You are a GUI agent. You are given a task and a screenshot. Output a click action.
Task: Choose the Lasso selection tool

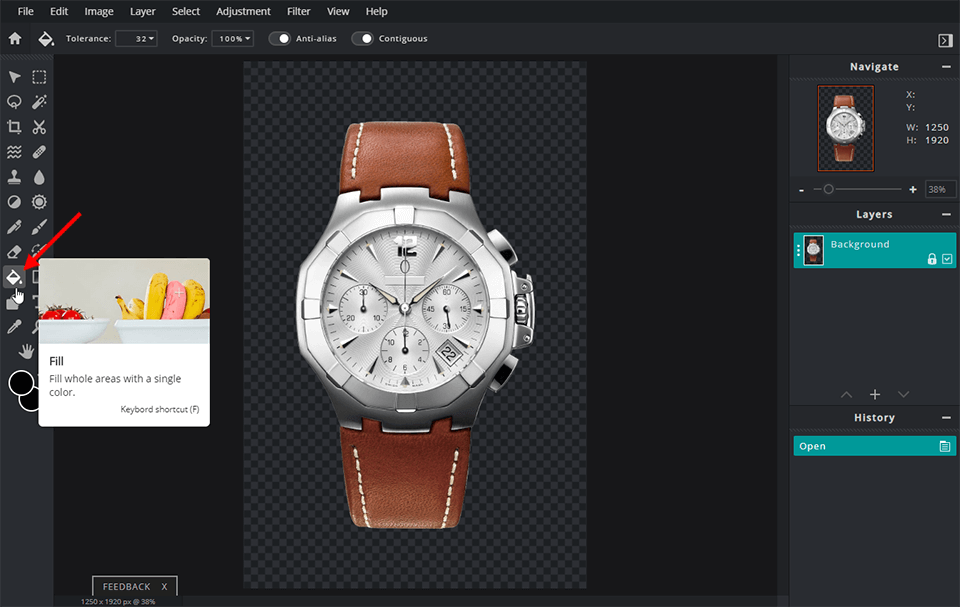tap(14, 102)
